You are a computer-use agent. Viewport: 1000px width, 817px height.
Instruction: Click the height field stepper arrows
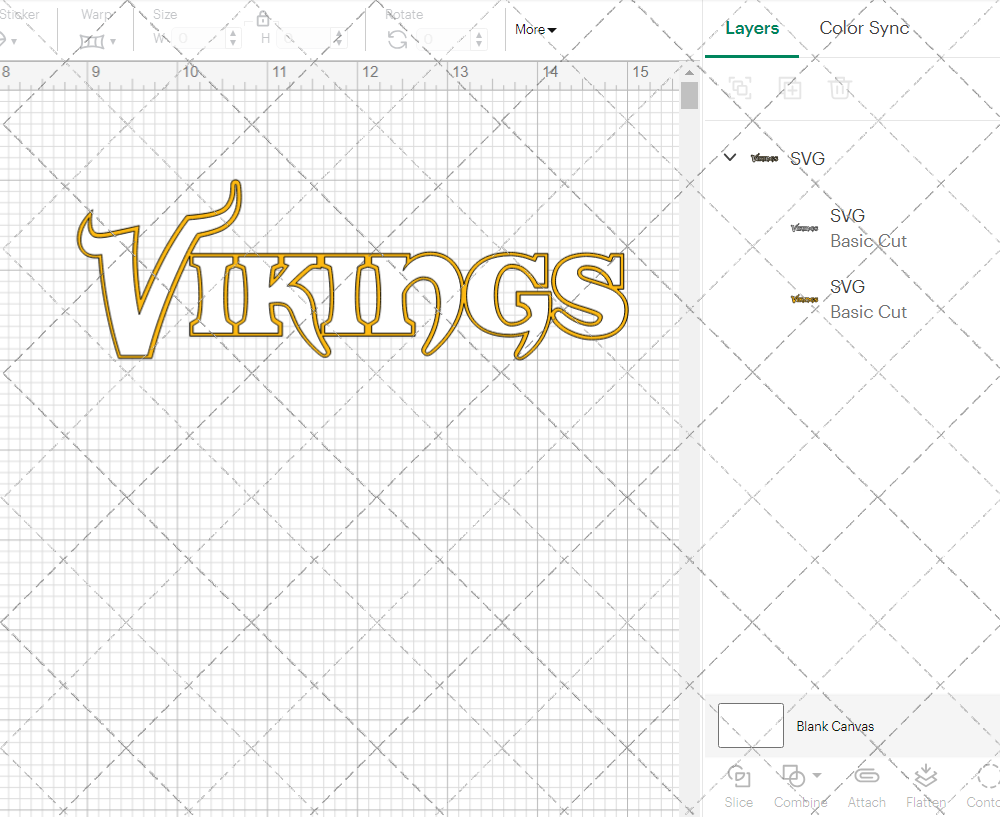pos(339,38)
